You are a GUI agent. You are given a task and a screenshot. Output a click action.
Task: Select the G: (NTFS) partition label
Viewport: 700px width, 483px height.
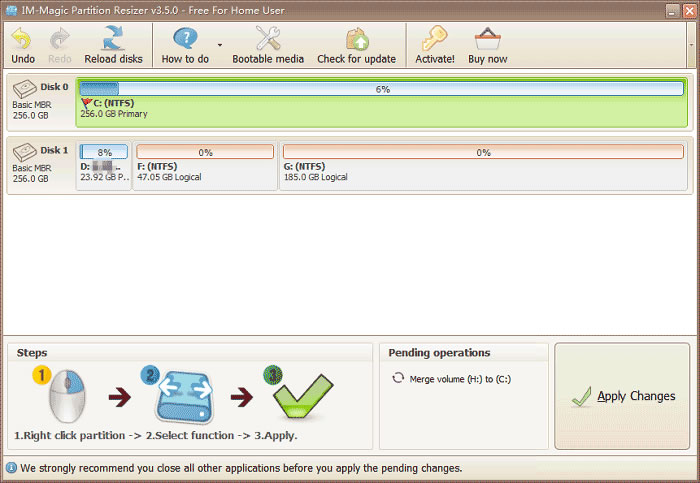click(304, 167)
